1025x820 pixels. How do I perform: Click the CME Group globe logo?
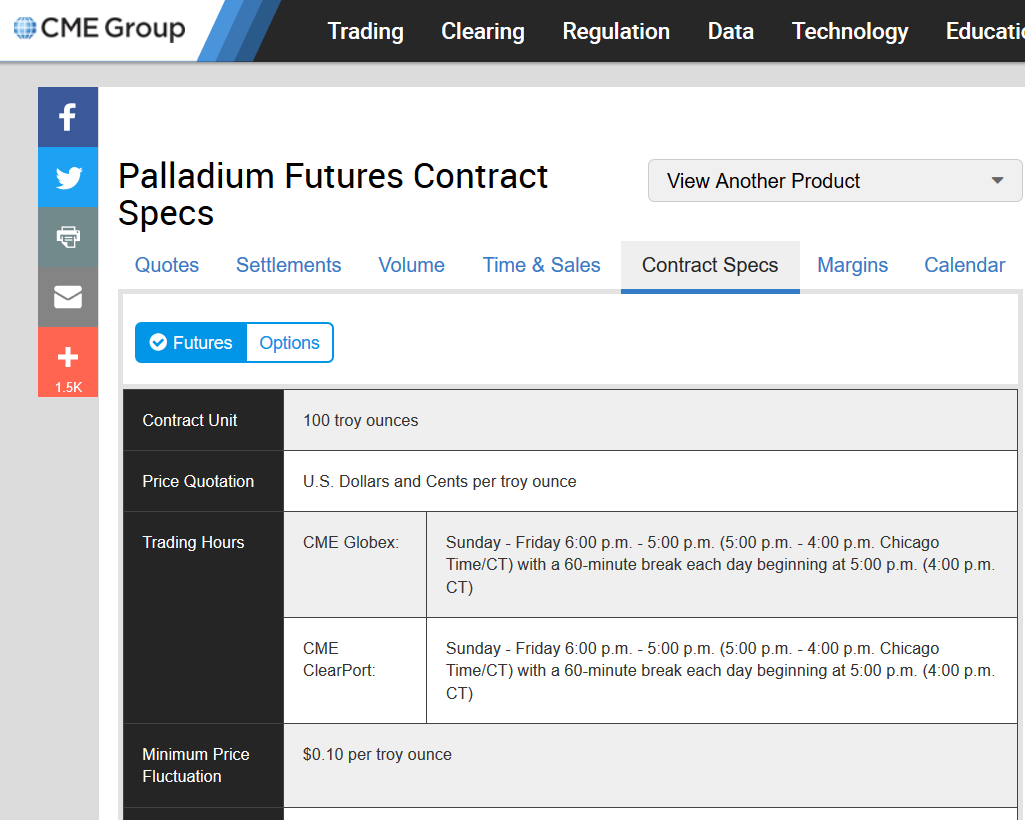coord(25,28)
